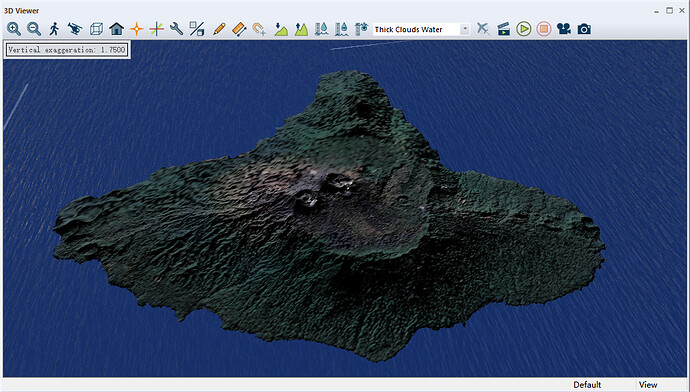690x392 pixels.
Task: Activate the helicopter fly mode icon
Action: 75,29
